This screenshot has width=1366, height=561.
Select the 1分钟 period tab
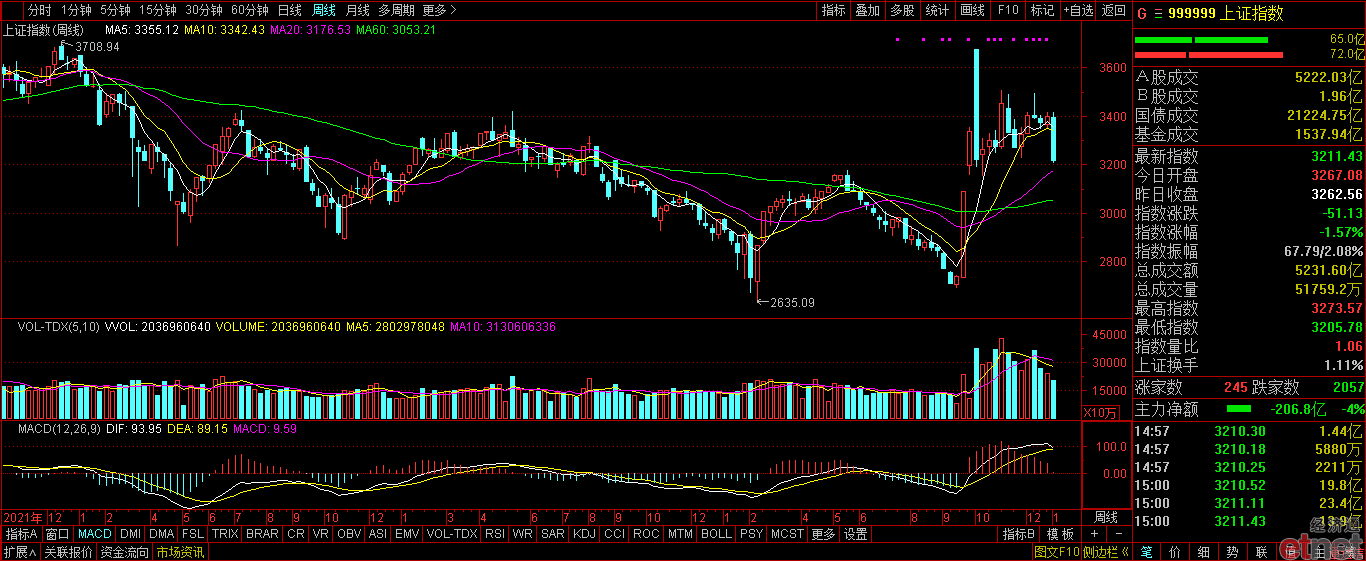coord(75,10)
